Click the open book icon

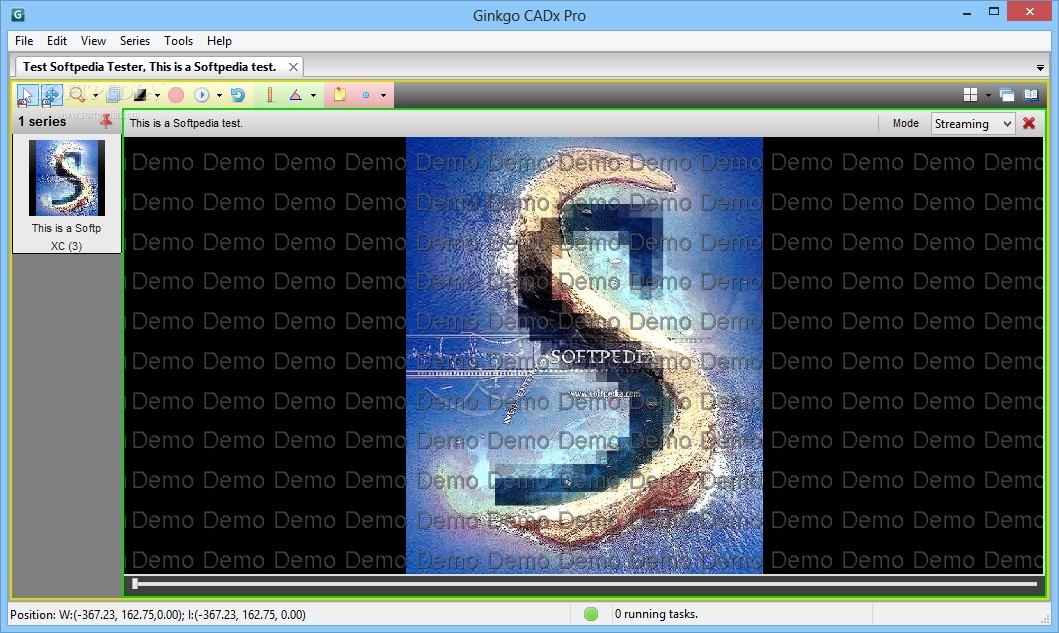click(x=1031, y=95)
